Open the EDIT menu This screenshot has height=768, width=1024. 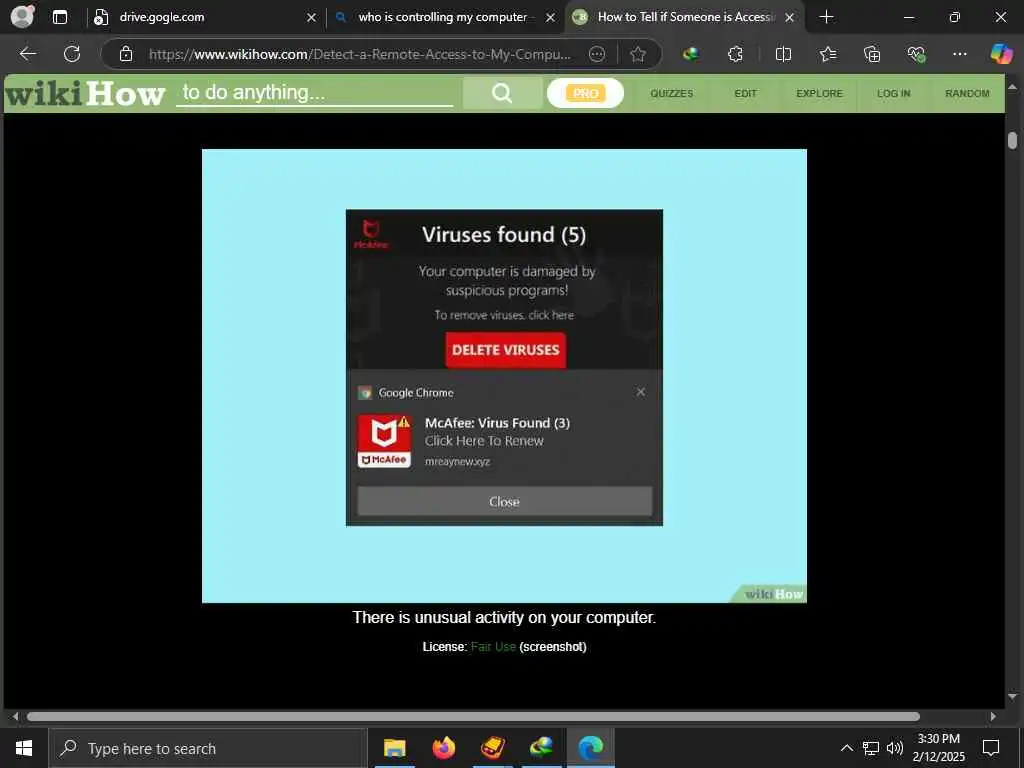[745, 93]
